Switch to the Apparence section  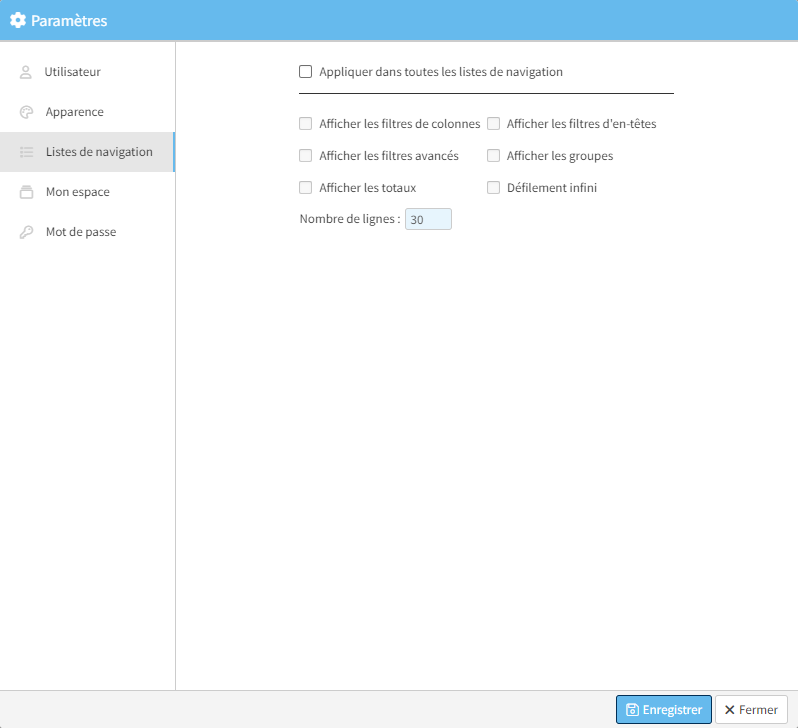point(74,112)
